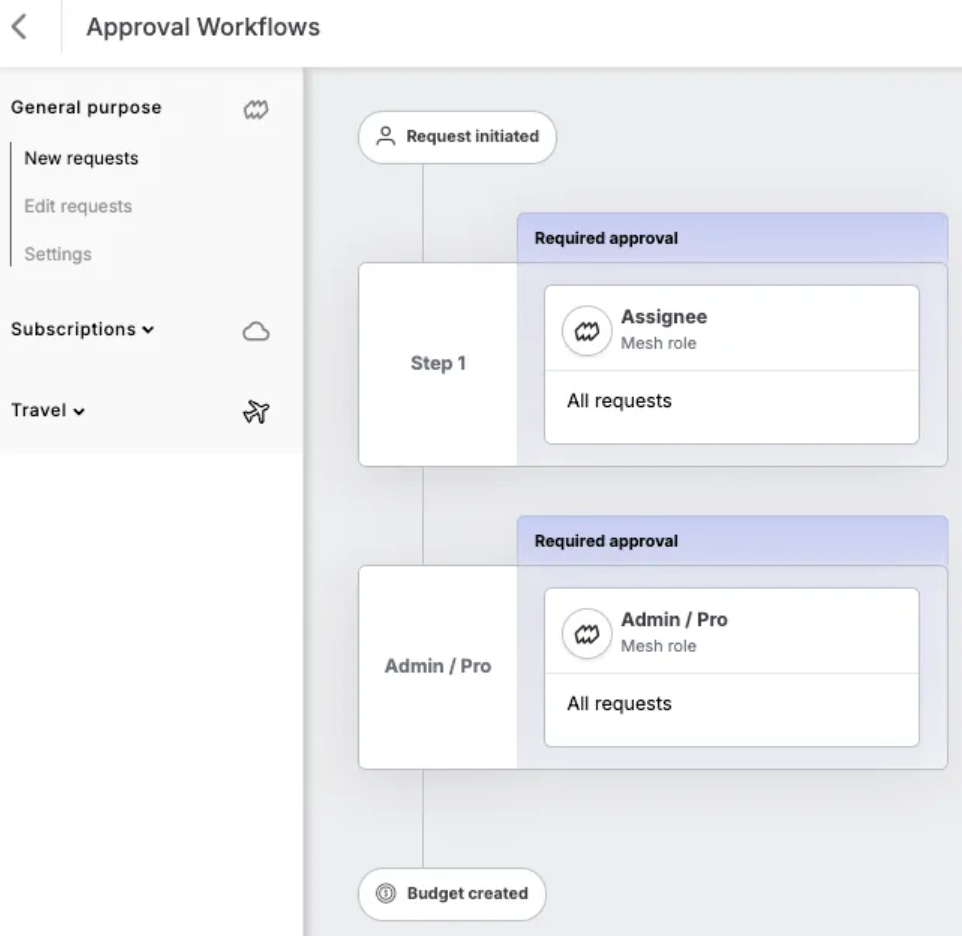Expand the Subscriptions section

tap(82, 329)
